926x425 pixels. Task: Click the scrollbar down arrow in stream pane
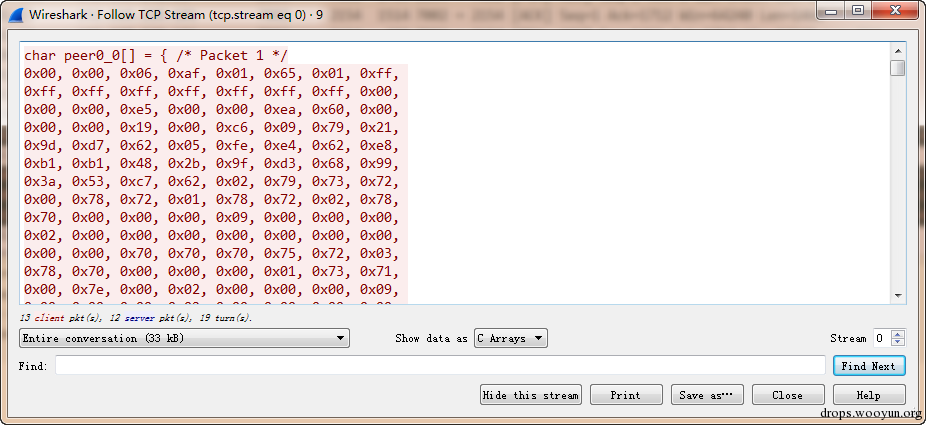click(x=898, y=295)
